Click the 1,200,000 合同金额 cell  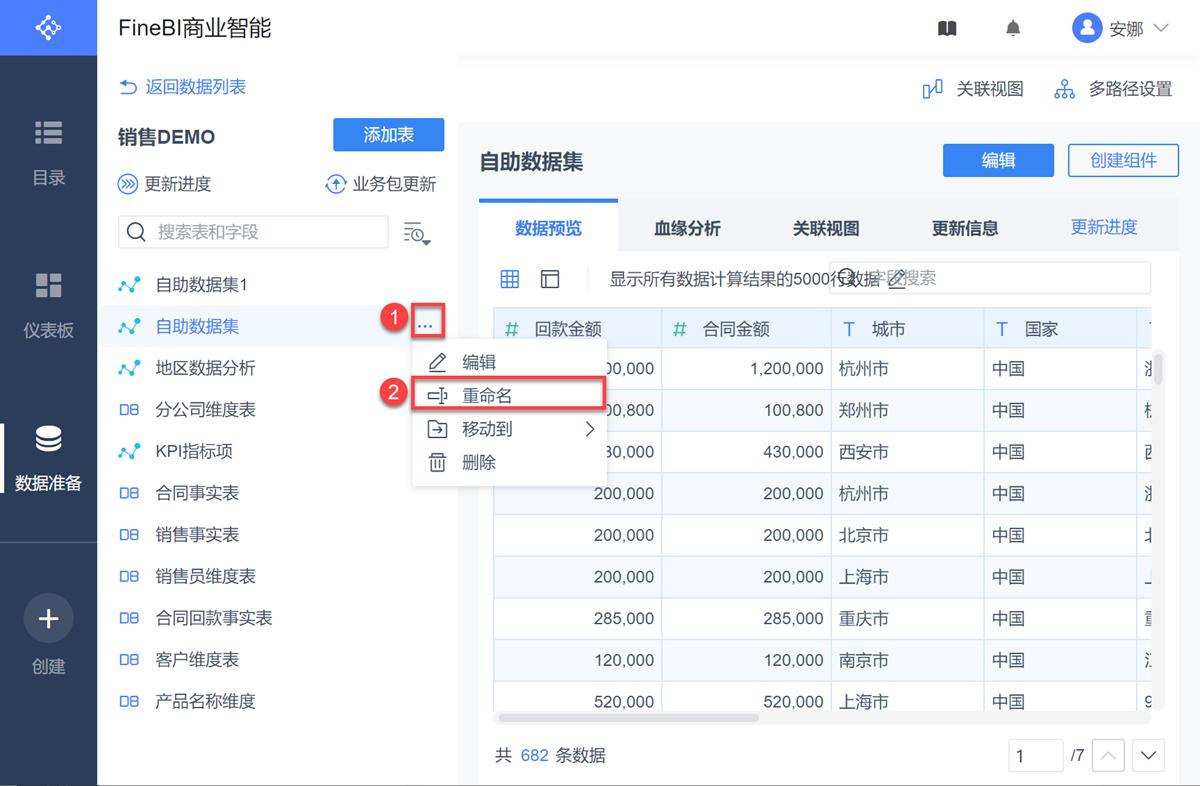coord(746,369)
